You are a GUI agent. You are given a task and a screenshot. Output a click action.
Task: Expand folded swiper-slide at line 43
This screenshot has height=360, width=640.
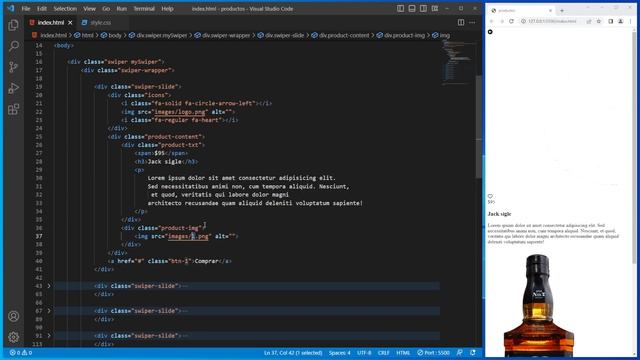click(x=49, y=286)
